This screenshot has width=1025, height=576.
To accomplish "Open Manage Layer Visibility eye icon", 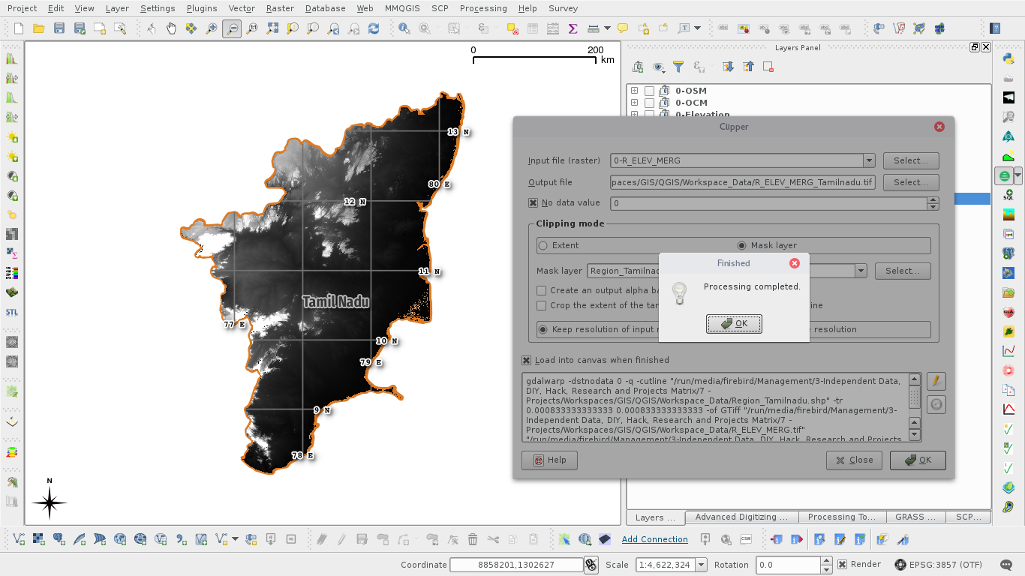I will pos(658,67).
